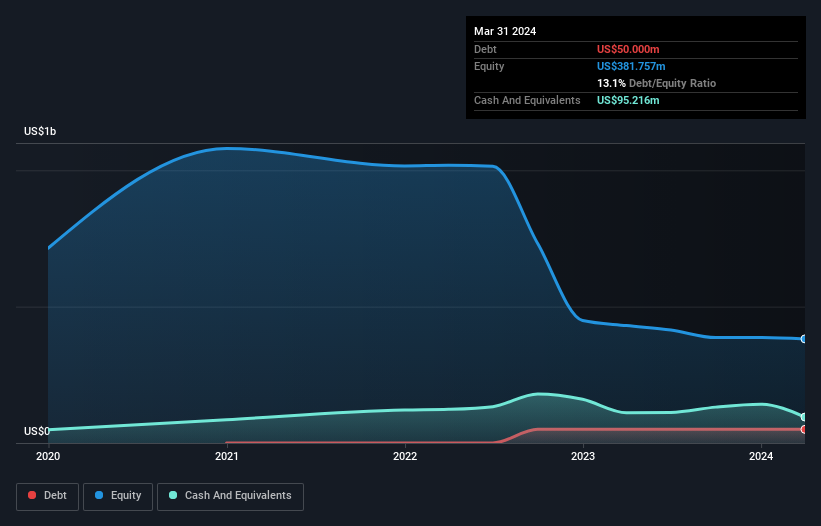Click the 2022 x-axis label
This screenshot has width=821, height=526.
point(405,456)
